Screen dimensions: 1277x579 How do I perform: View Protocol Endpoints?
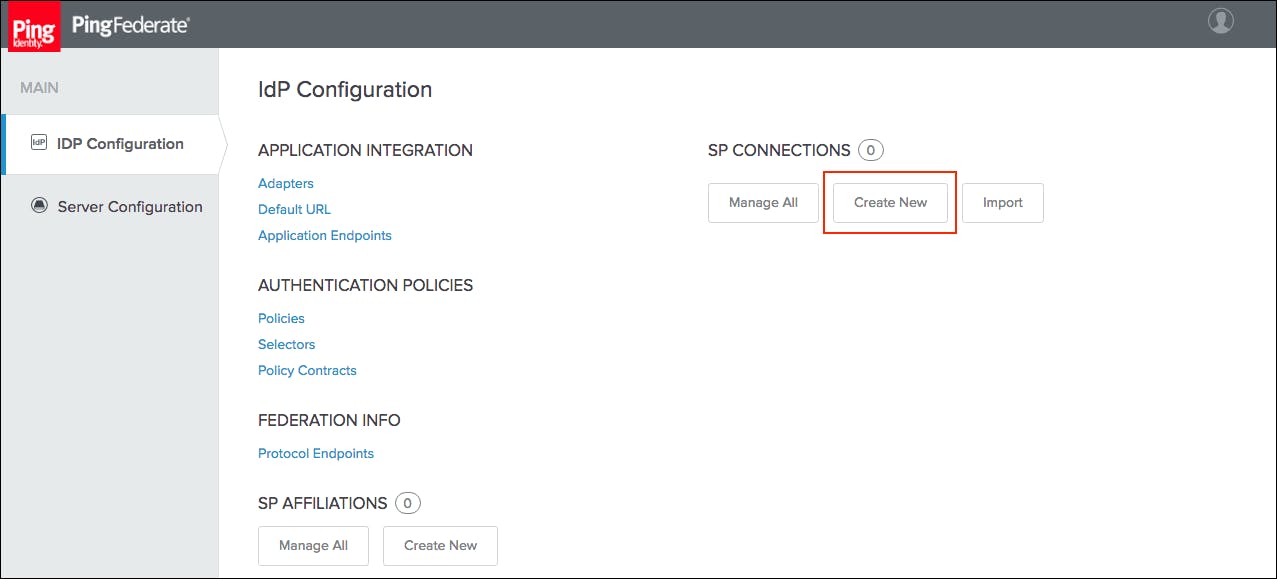pyautogui.click(x=316, y=454)
